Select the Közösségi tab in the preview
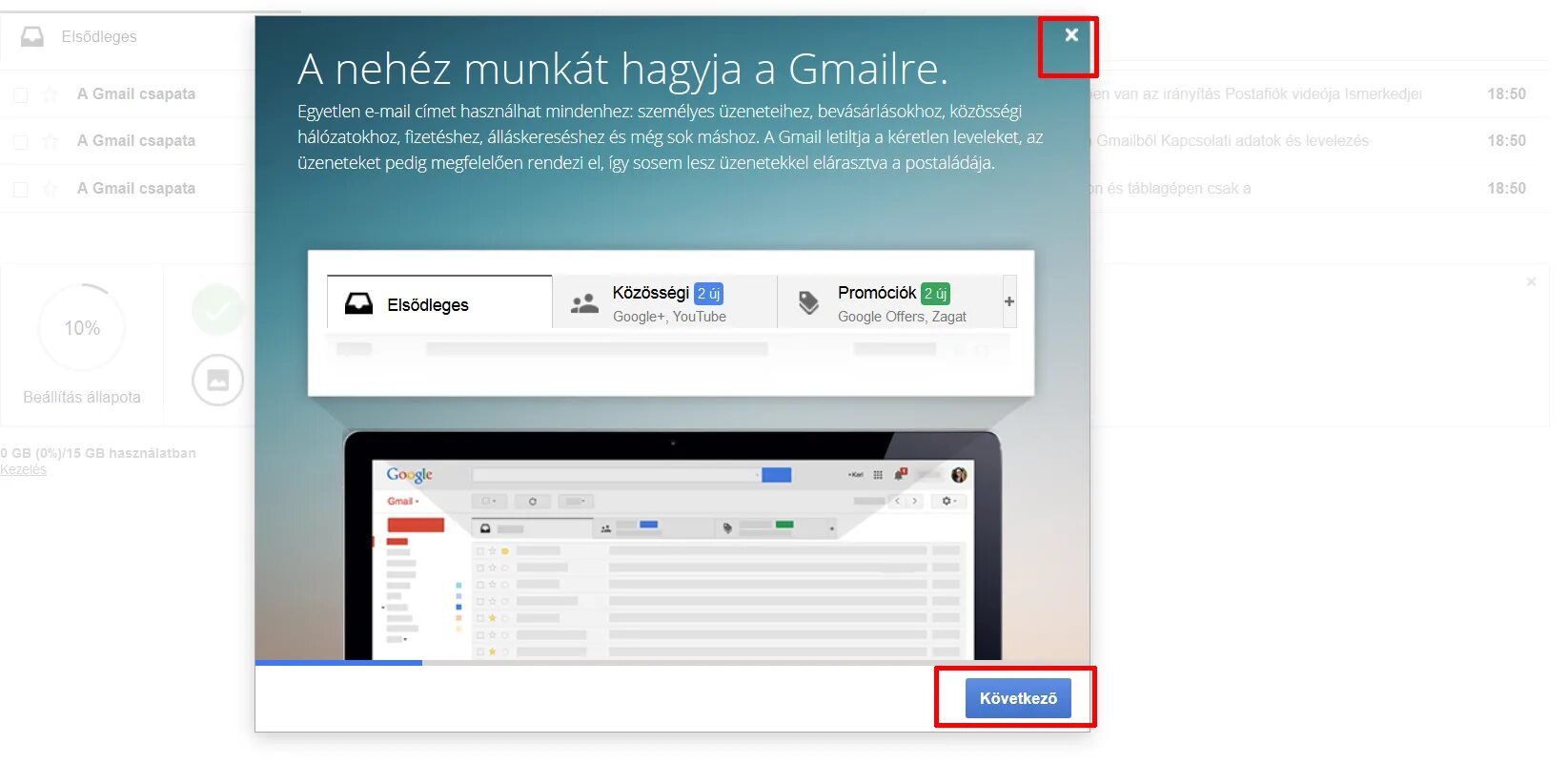 [665, 303]
